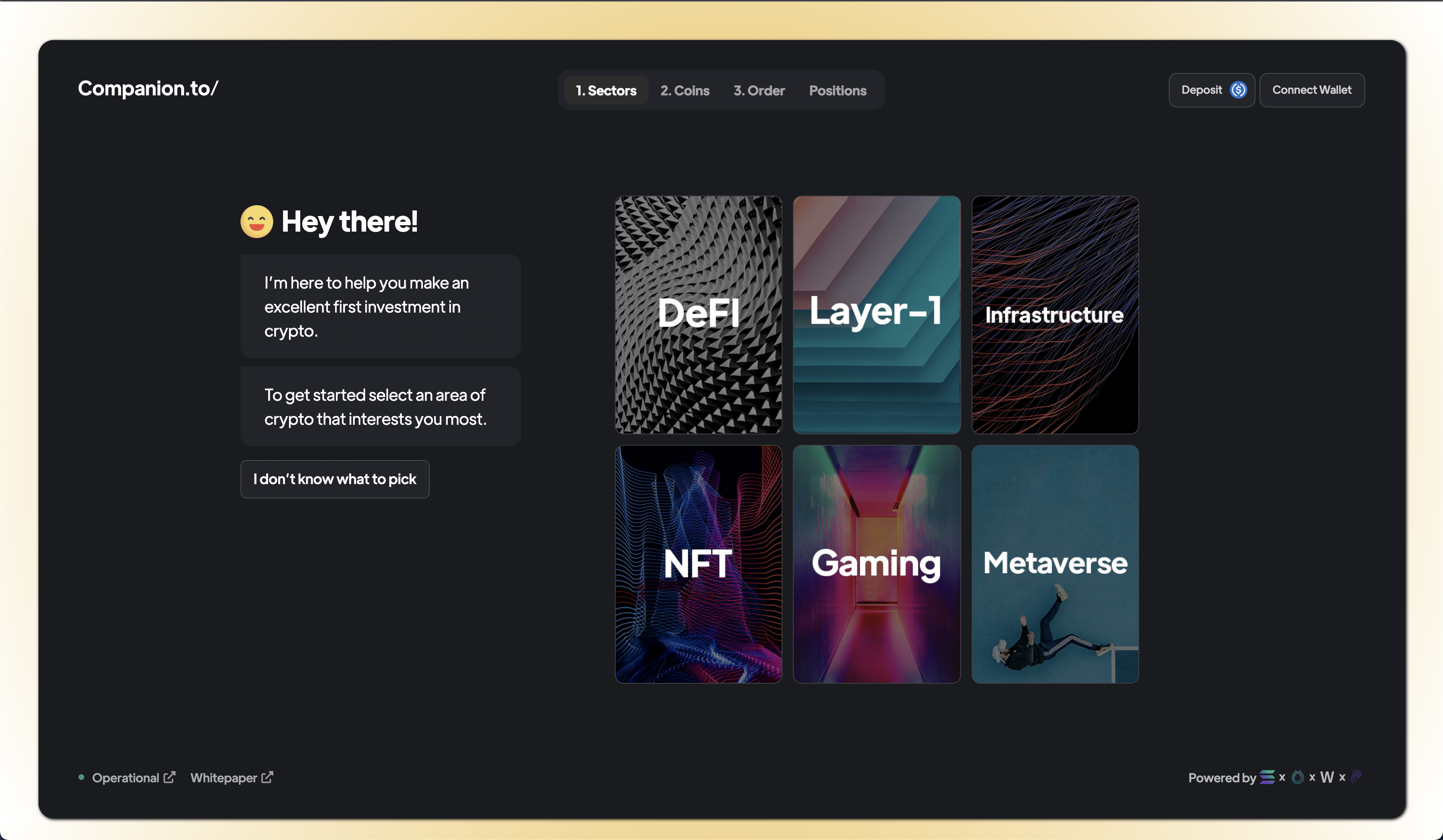The height and width of the screenshot is (840, 1443).
Task: Click "I don't know what to pick"
Action: pos(334,479)
